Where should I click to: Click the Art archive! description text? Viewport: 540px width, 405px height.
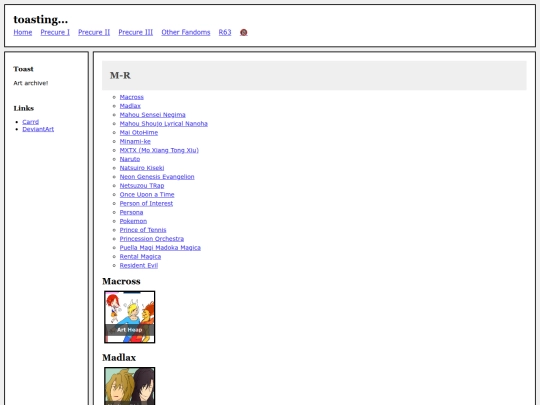coord(31,83)
